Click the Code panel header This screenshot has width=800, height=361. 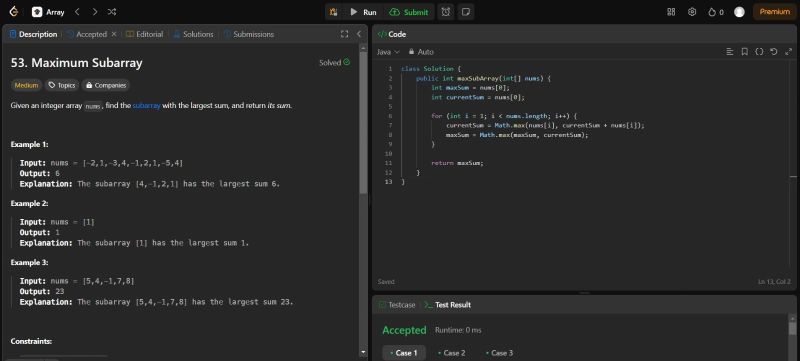(392, 34)
